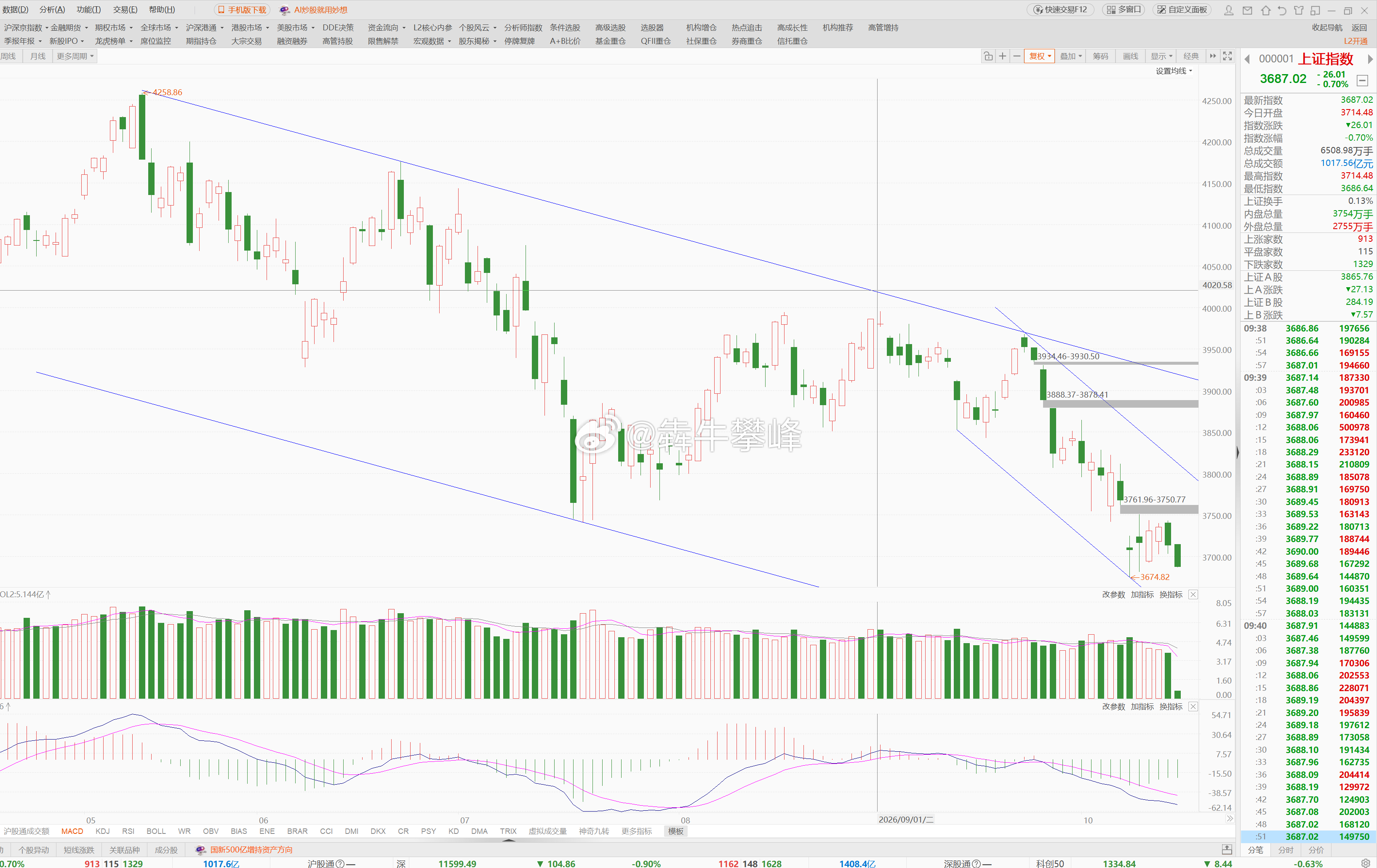Go to next stock with right arrow
Viewport: 1377px width, 868px height.
click(x=1369, y=59)
